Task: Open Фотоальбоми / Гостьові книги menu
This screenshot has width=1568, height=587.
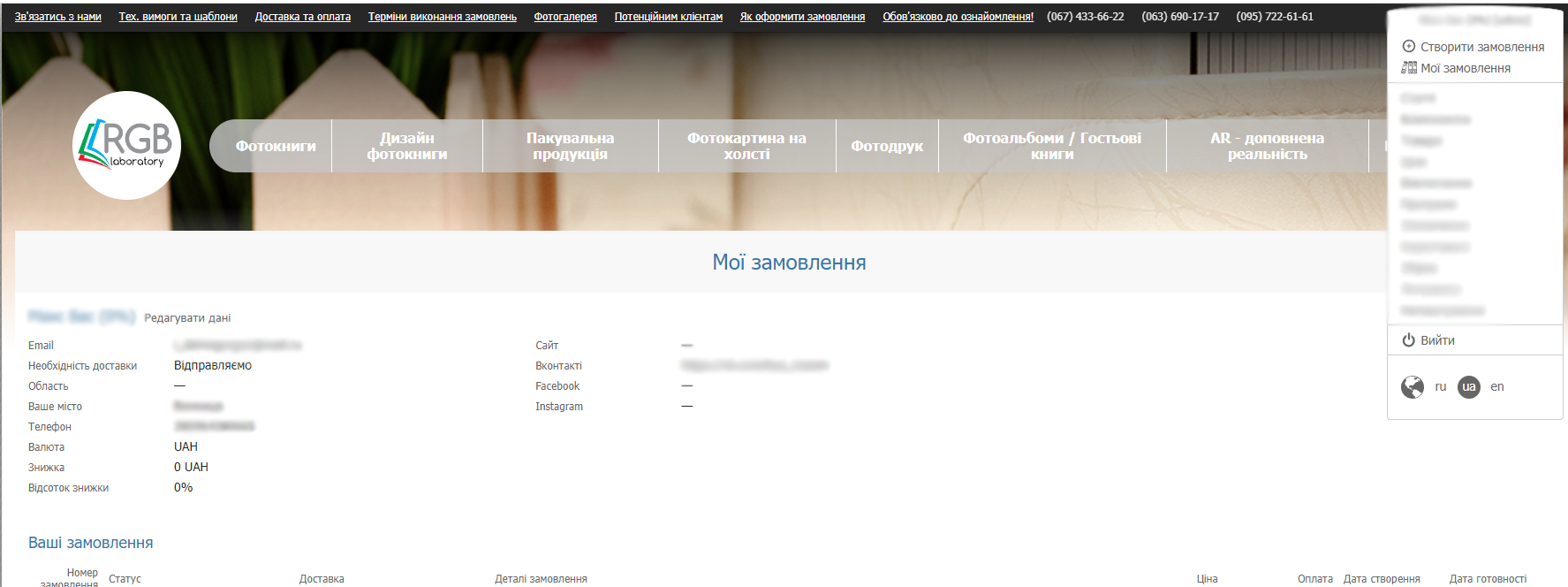Action: (1052, 146)
